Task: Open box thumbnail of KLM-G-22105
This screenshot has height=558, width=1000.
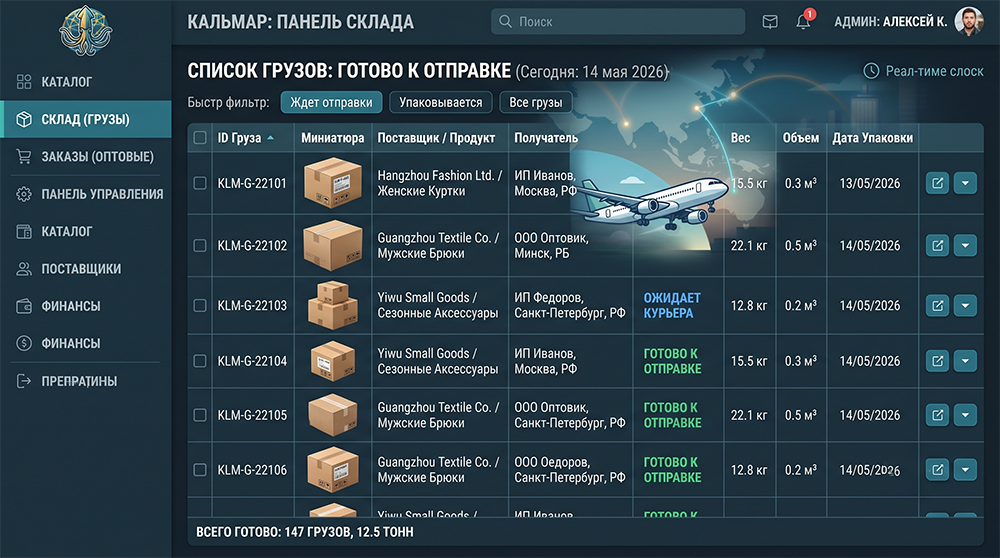Action: pyautogui.click(x=333, y=415)
